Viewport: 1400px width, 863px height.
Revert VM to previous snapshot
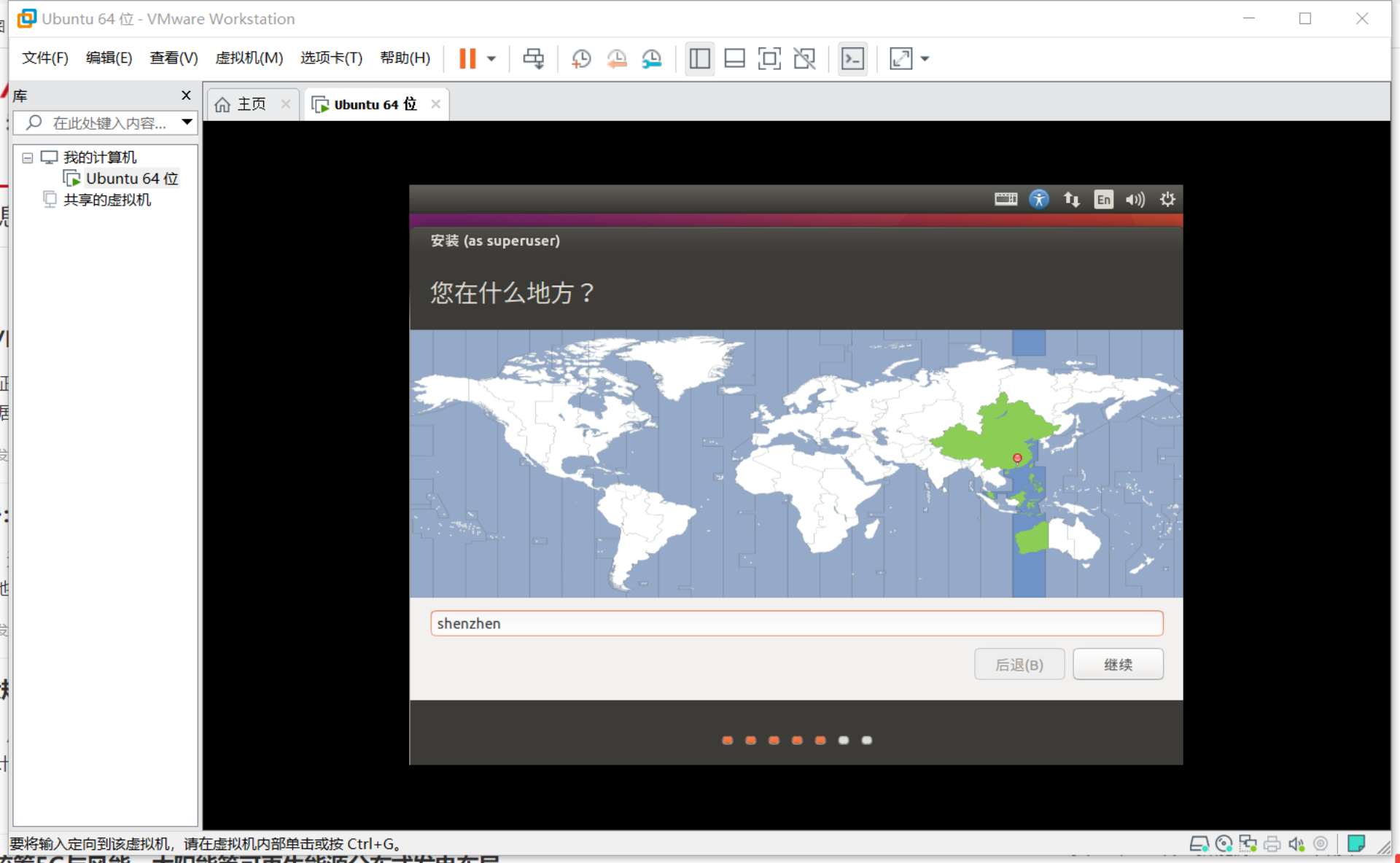coord(617,58)
